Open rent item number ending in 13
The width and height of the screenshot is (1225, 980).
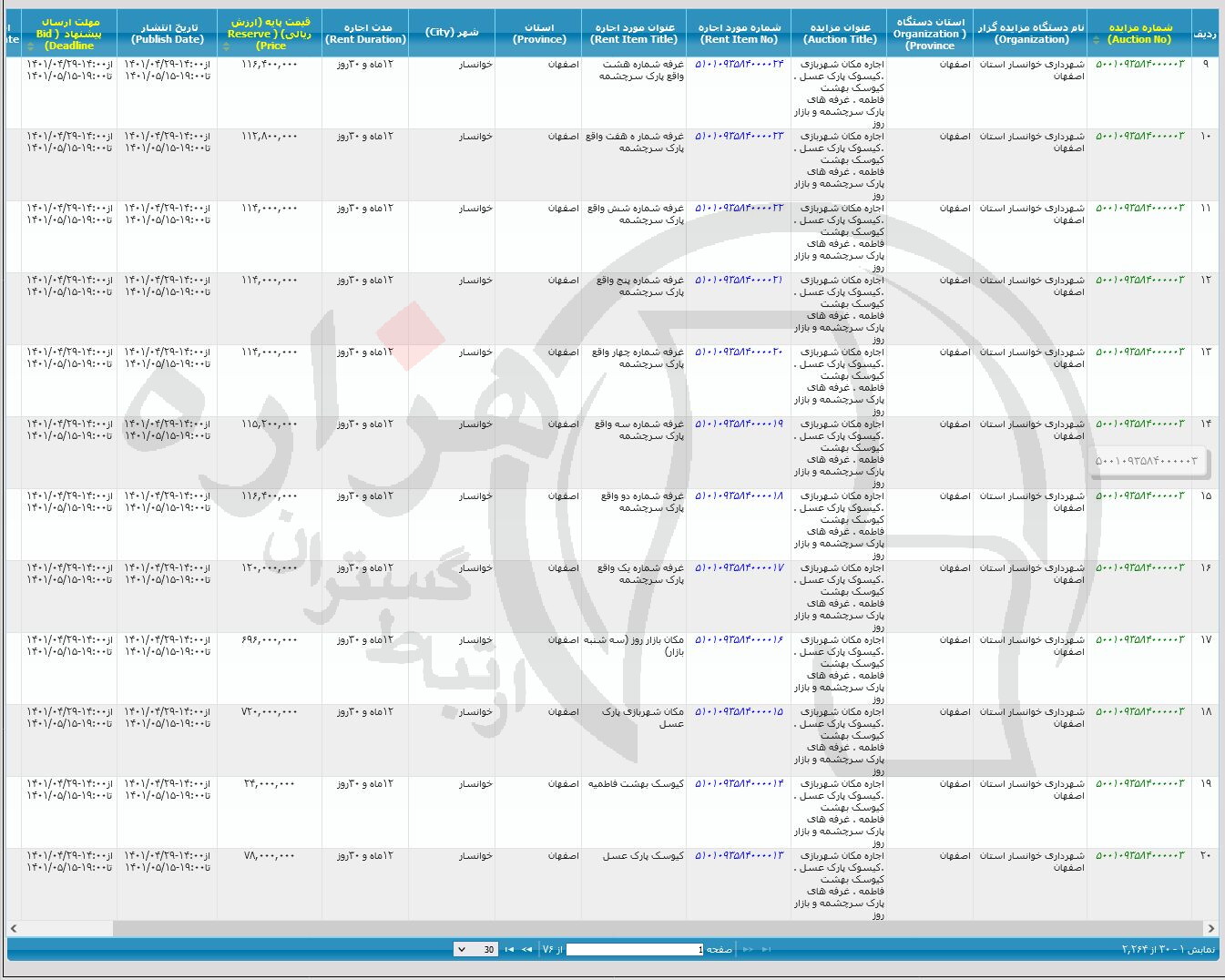(739, 856)
